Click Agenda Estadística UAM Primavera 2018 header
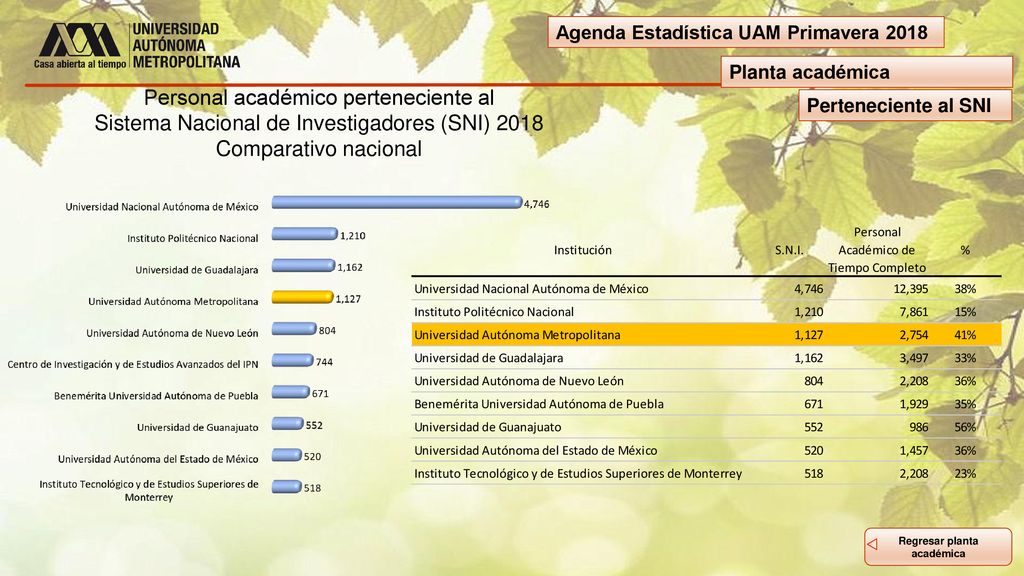 [746, 32]
